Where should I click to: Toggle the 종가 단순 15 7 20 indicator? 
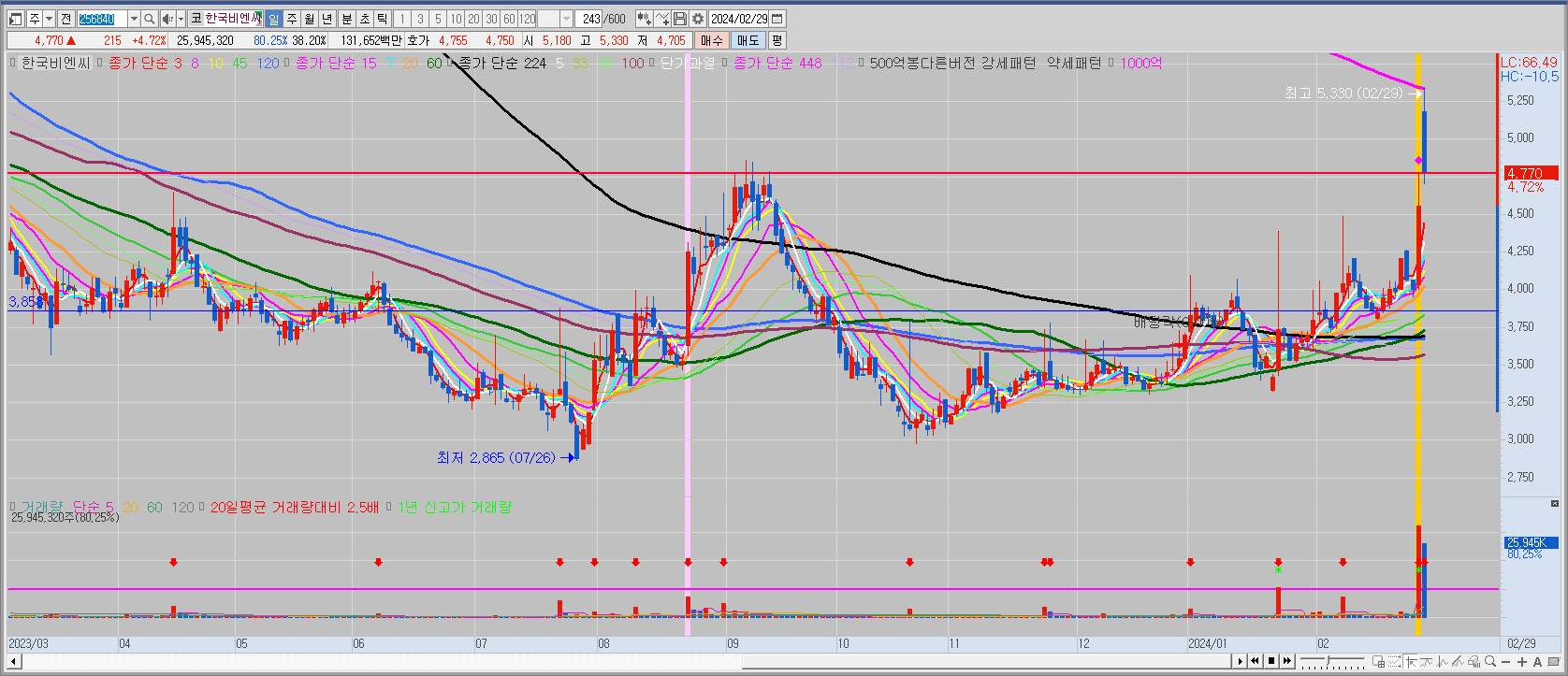point(287,63)
